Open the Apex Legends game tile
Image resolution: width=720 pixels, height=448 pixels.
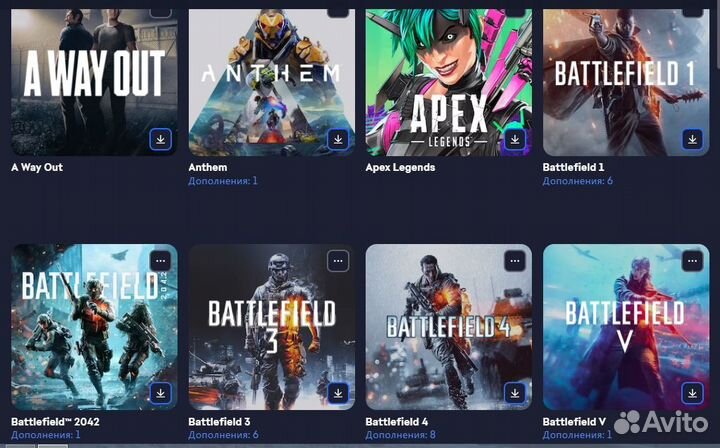point(449,82)
